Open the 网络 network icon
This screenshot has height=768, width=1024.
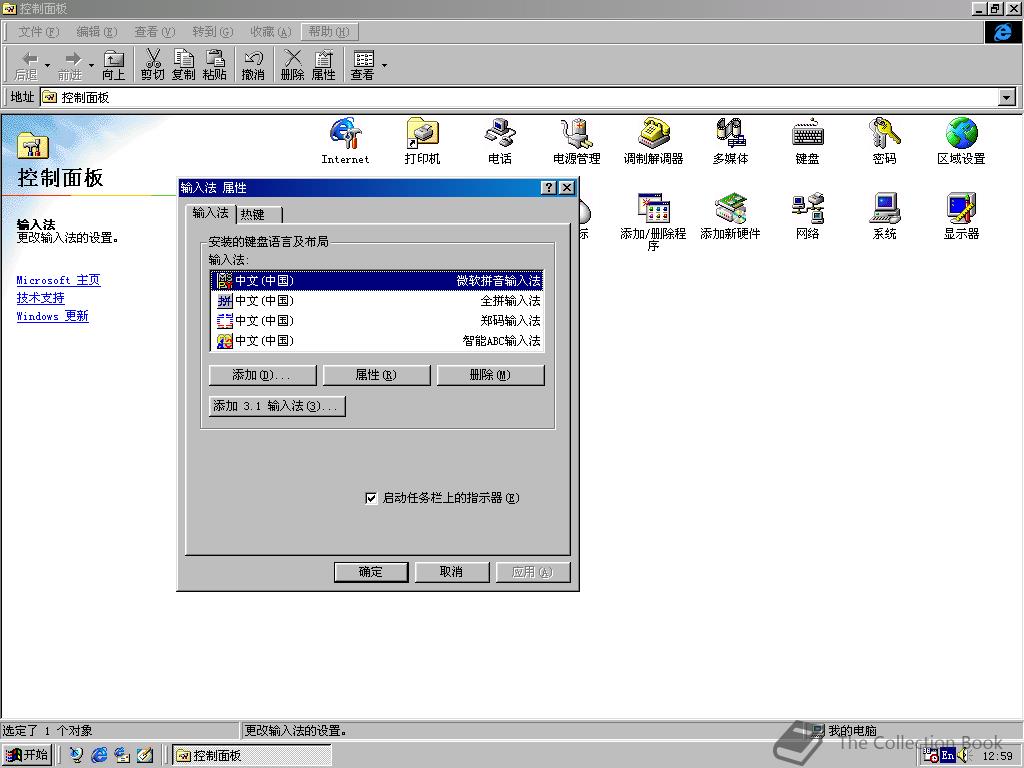pyautogui.click(x=807, y=216)
